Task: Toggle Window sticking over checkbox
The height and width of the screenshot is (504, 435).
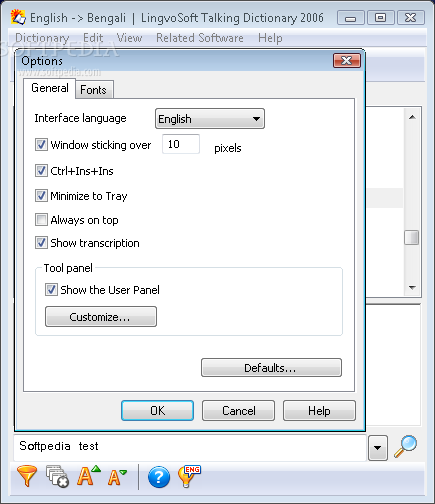Action: (x=41, y=145)
